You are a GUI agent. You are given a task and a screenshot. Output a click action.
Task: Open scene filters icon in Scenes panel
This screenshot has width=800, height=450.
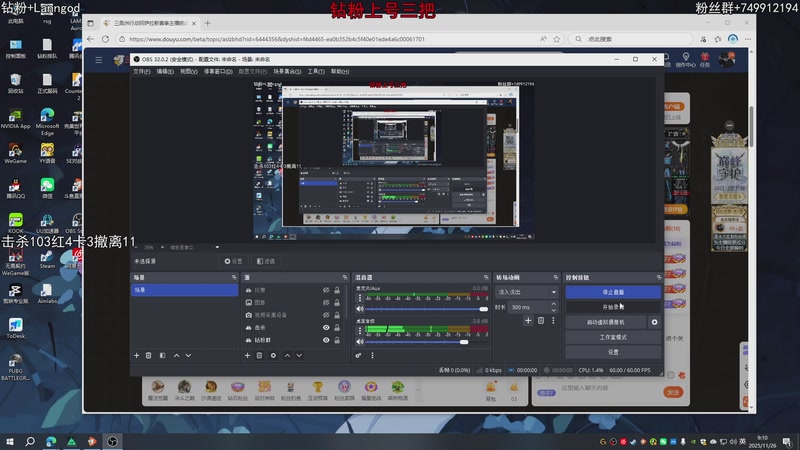click(x=162, y=355)
